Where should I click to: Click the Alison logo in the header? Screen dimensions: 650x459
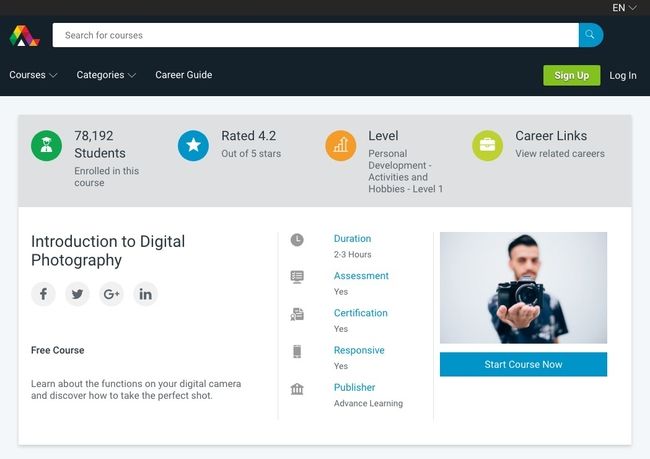24,35
